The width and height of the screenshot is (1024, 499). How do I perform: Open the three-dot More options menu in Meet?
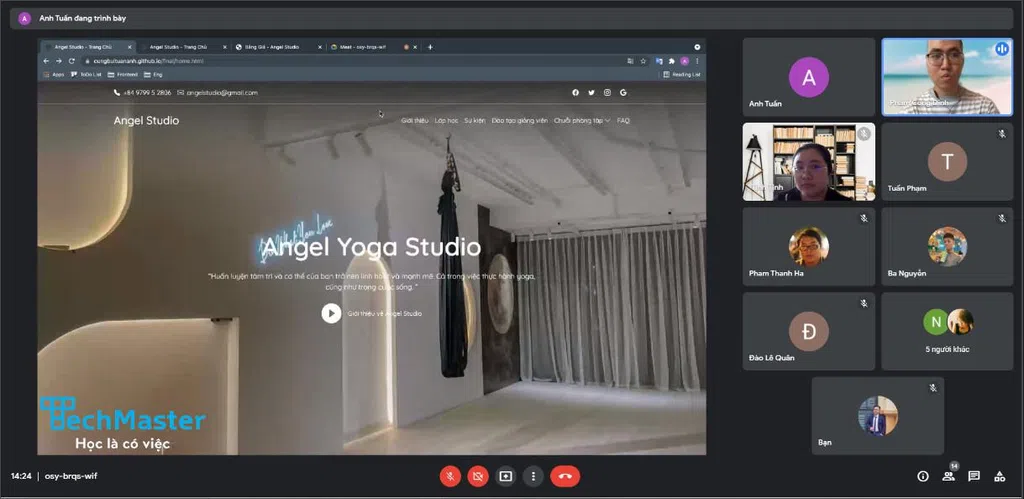pos(534,476)
